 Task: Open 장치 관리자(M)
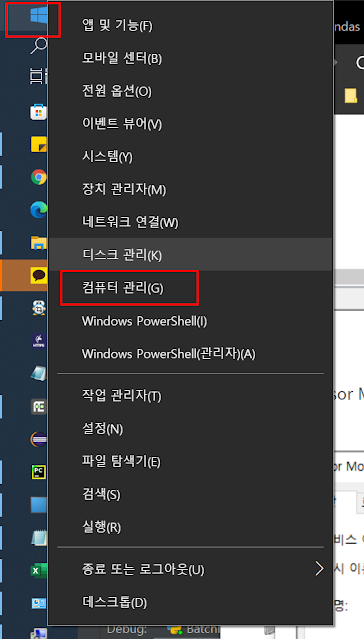[x=191, y=189]
